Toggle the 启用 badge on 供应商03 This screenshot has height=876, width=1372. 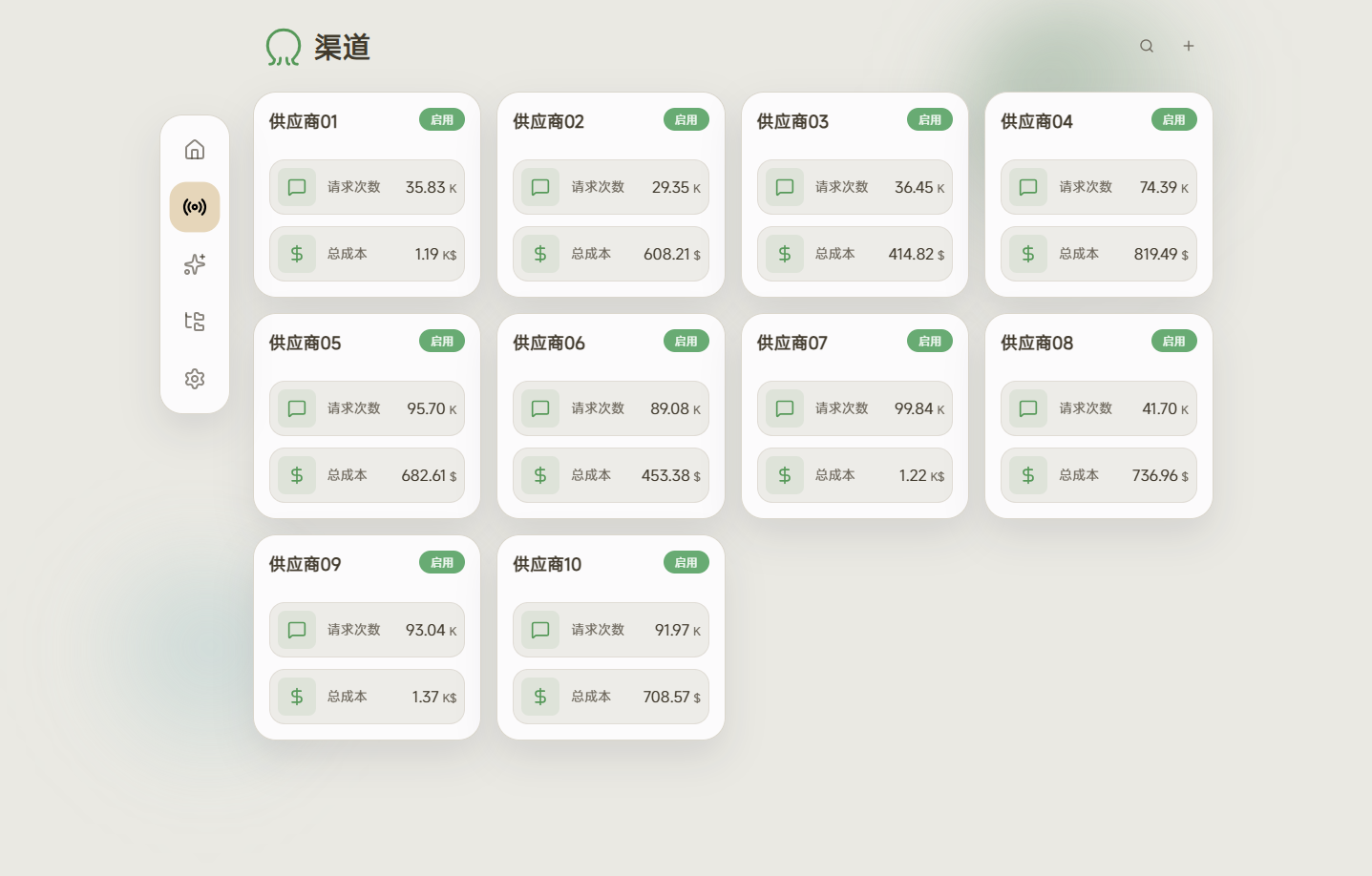tap(930, 119)
